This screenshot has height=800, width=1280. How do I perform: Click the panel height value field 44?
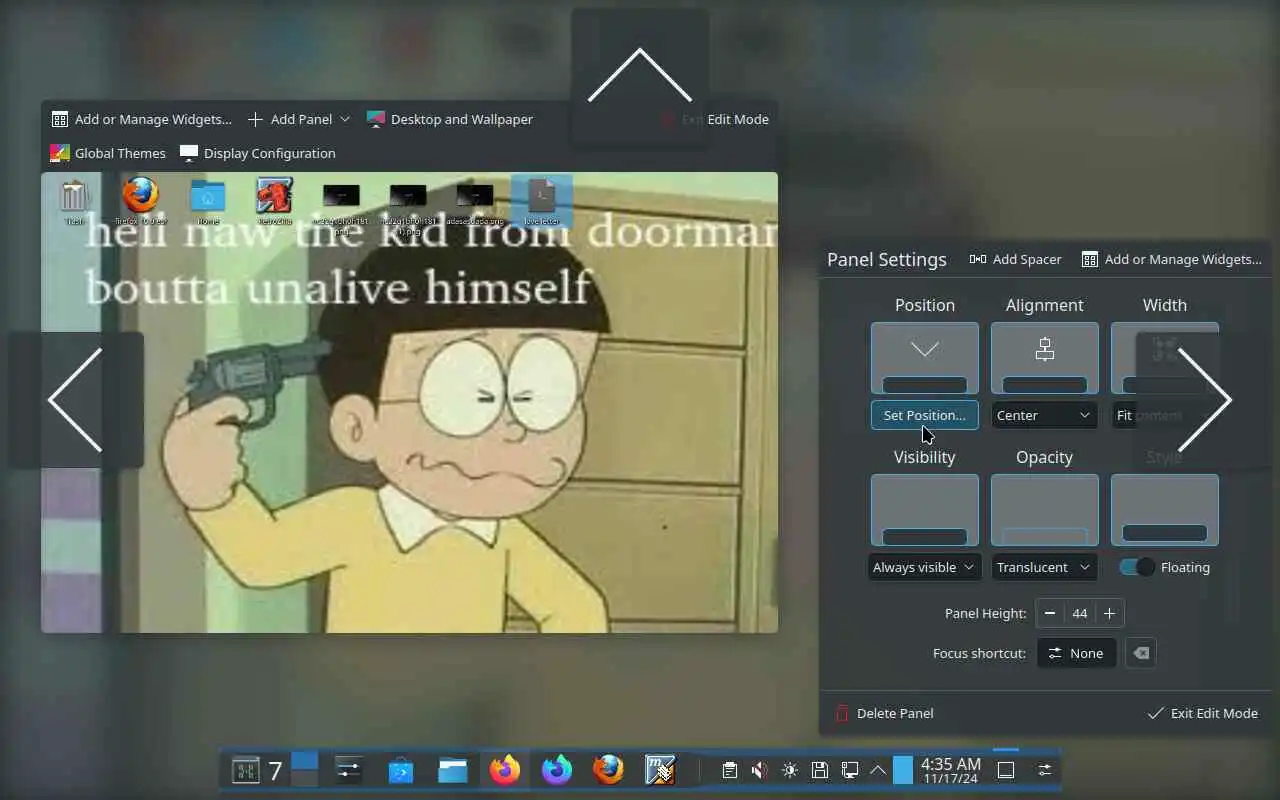coord(1080,613)
